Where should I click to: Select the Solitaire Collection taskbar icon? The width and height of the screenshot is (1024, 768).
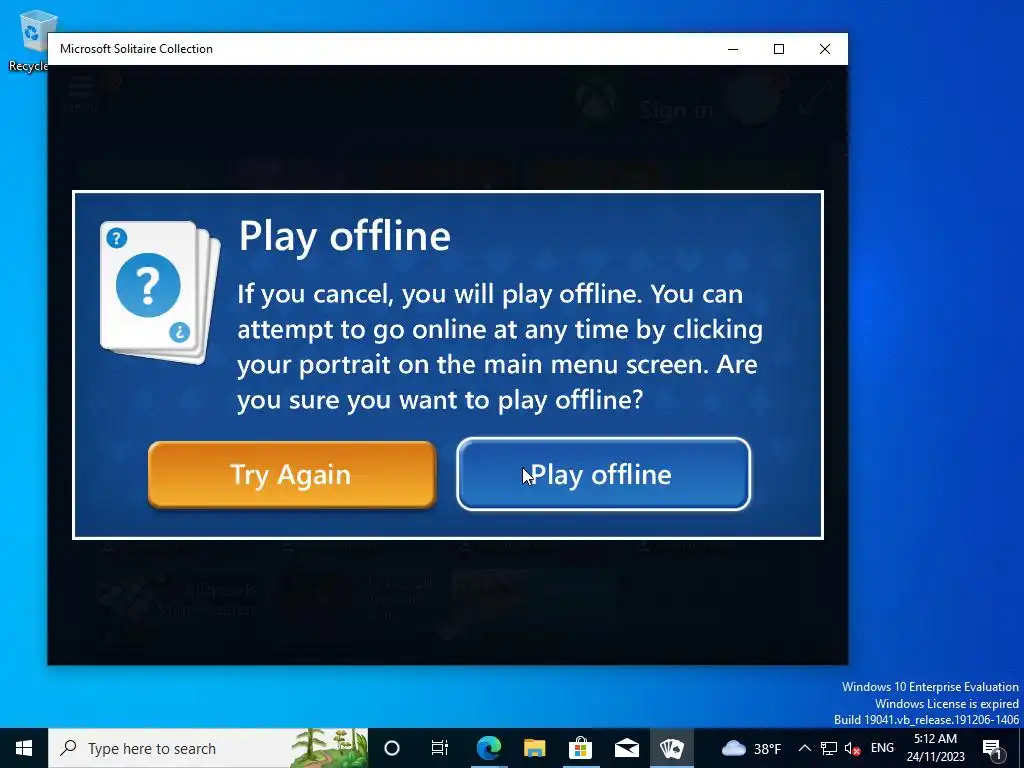click(x=672, y=748)
